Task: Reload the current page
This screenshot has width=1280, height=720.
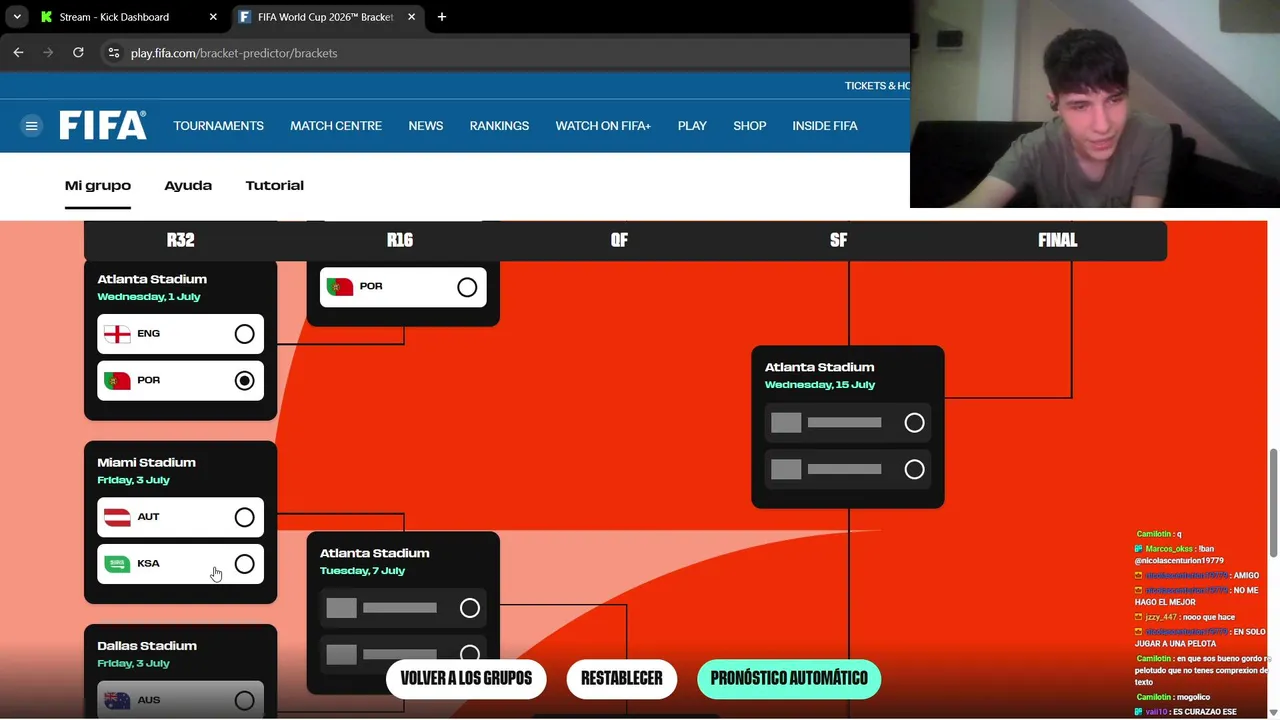Action: pos(78,52)
